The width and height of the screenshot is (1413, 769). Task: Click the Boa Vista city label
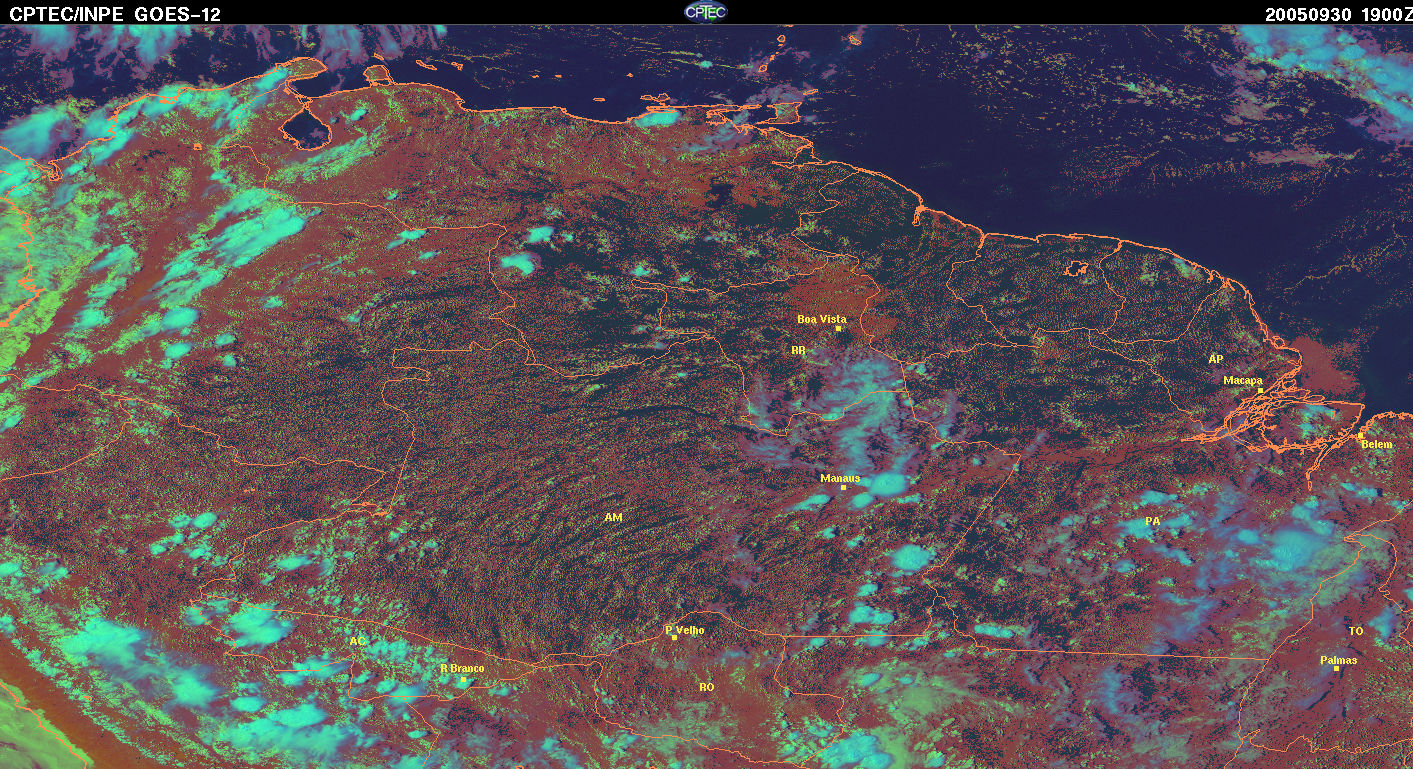[821, 319]
